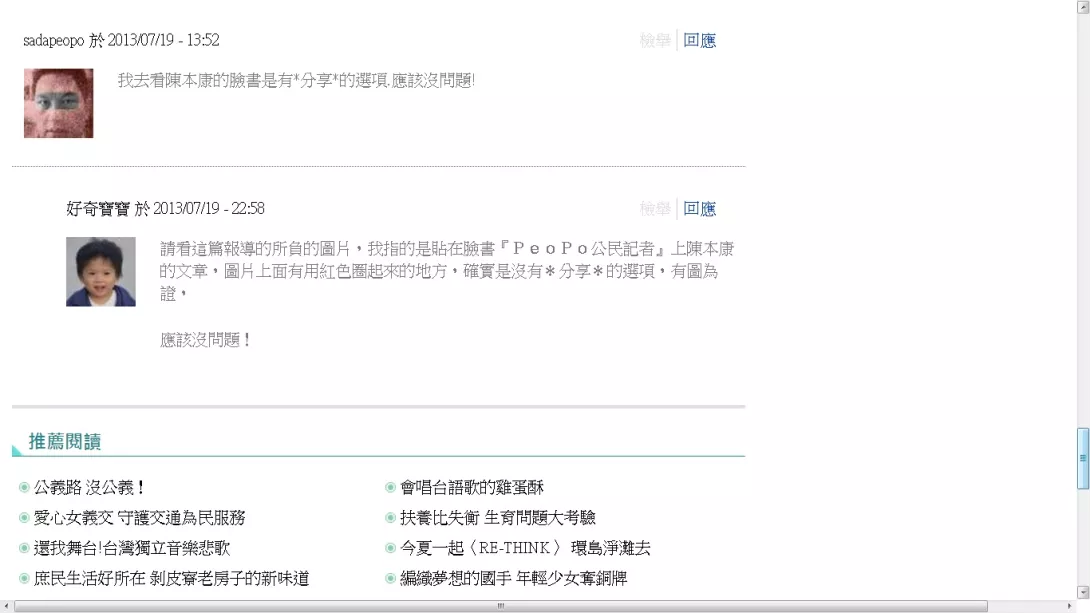Open 還我舞台!台灣獨立音樂悲歌 article

pos(132,548)
